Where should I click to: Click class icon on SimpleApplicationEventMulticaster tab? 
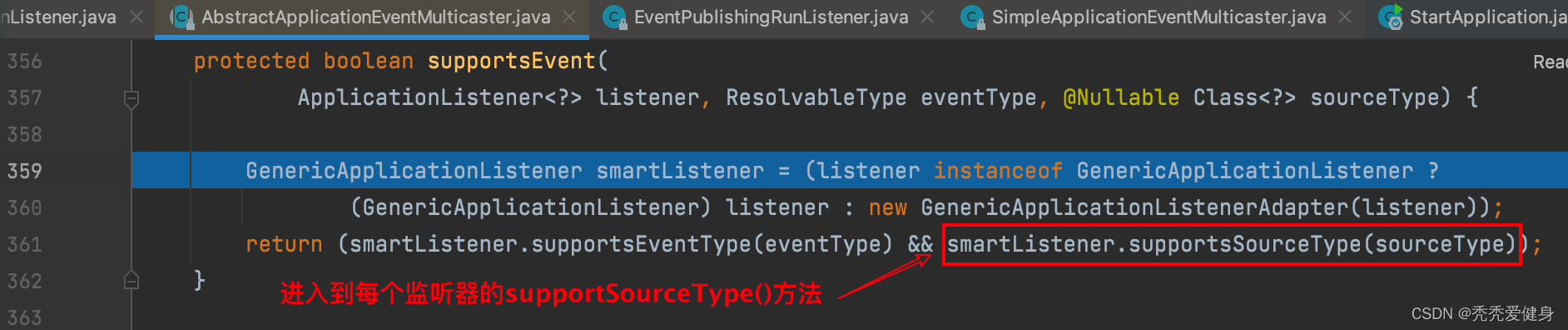[972, 17]
